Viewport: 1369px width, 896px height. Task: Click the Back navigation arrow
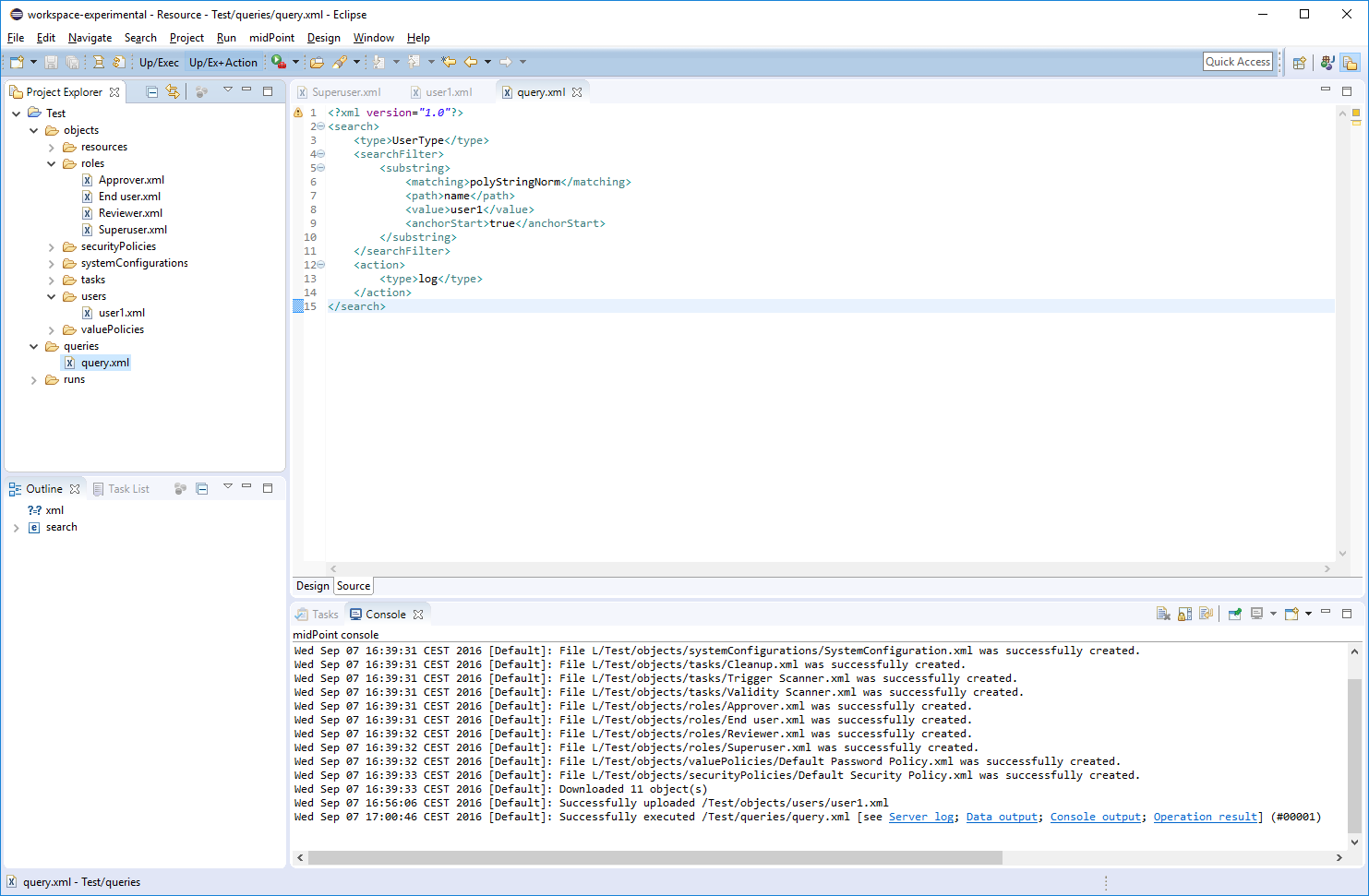coord(471,62)
